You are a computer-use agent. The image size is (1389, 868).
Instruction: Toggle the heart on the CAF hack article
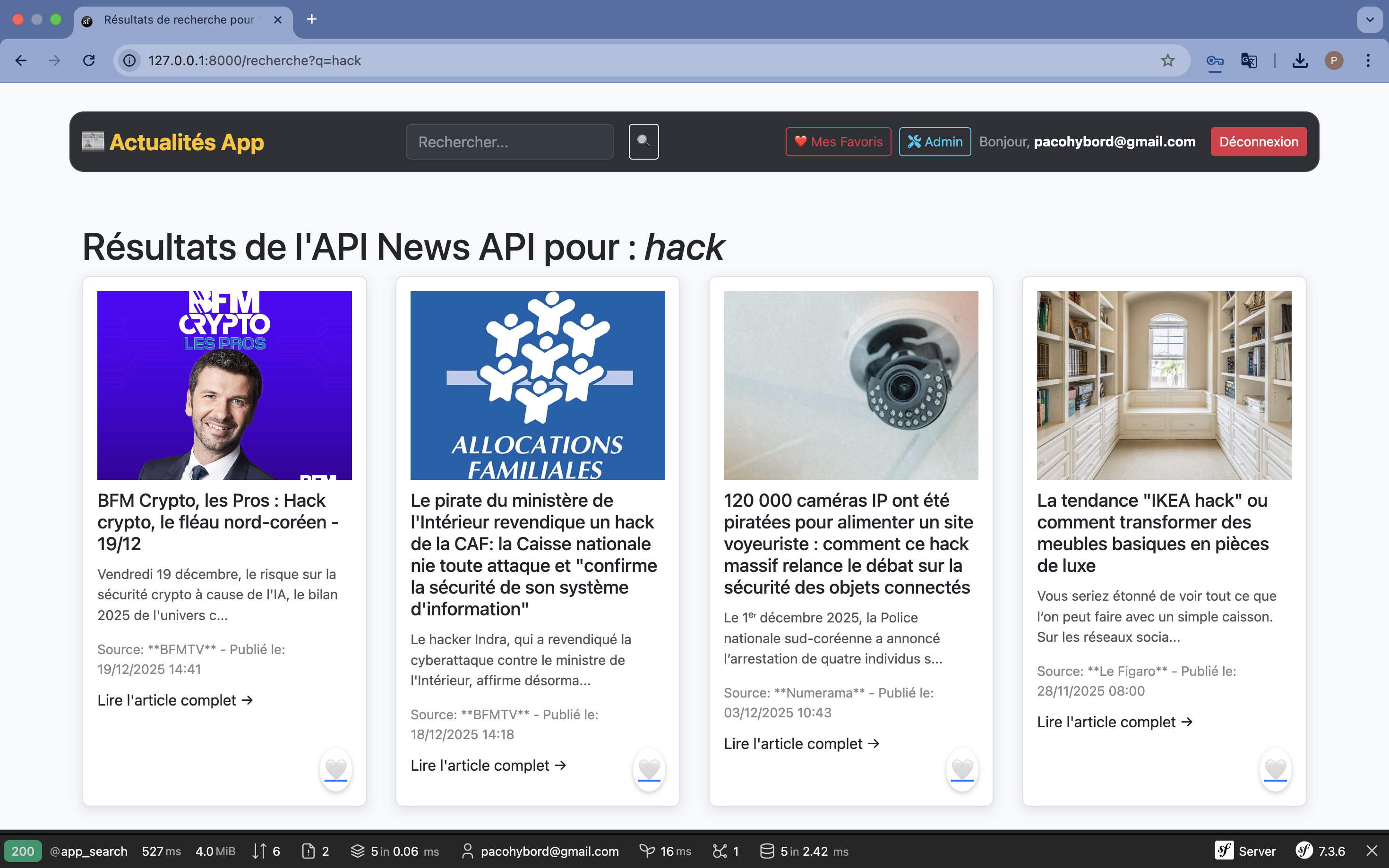(x=649, y=770)
